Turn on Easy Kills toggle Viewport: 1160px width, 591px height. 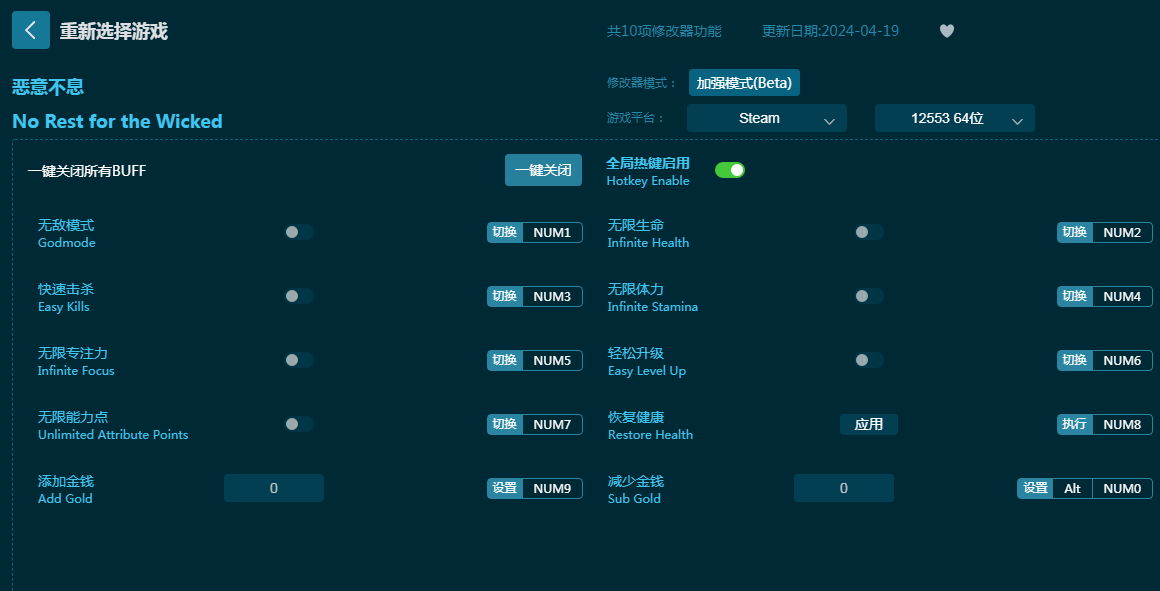pos(299,296)
